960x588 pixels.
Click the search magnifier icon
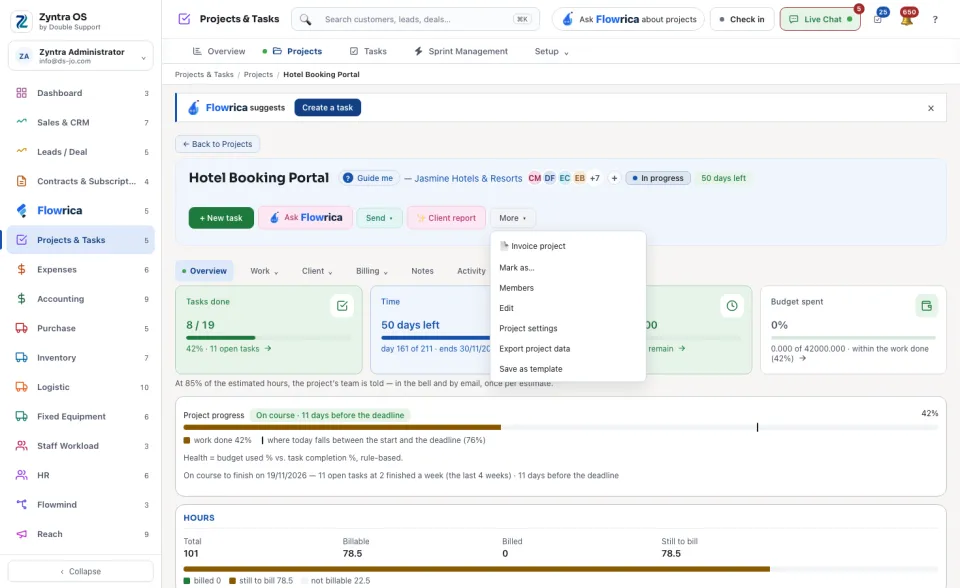tap(306, 20)
